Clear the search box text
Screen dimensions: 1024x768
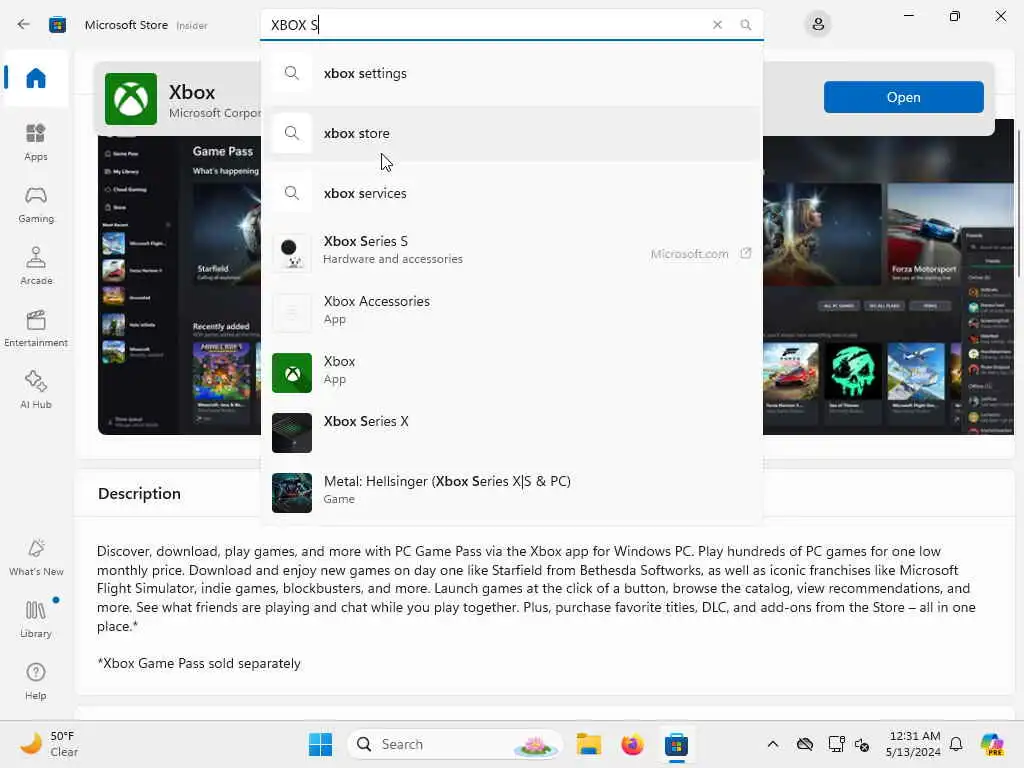click(717, 25)
